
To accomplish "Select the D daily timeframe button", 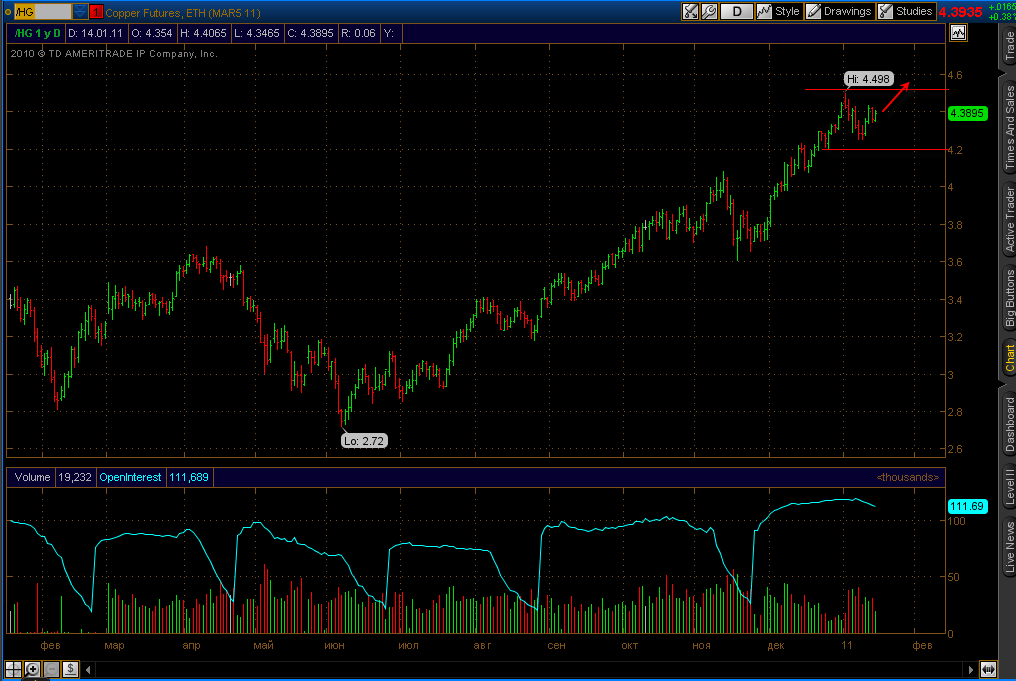I will click(737, 11).
